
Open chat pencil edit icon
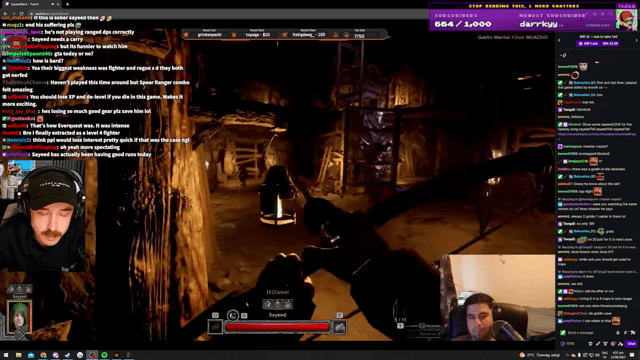(x=598, y=344)
